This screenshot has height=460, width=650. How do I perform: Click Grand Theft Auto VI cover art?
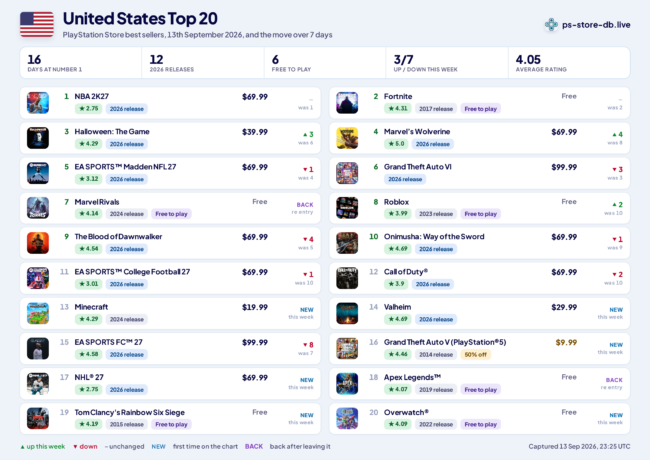coord(347,173)
